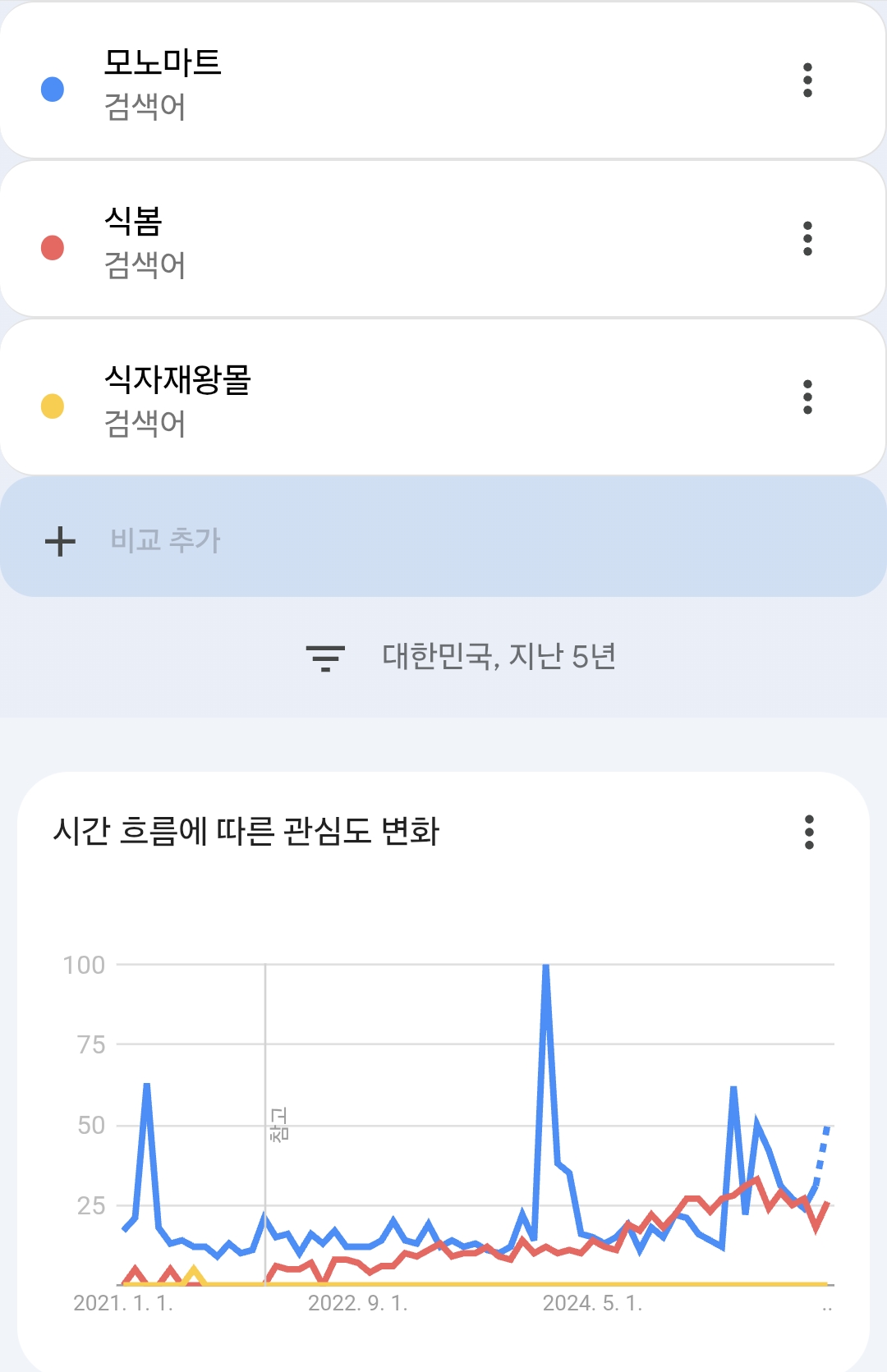Click the dotted blue forecast line end
The width and height of the screenshot is (887, 1372).
(x=826, y=1130)
